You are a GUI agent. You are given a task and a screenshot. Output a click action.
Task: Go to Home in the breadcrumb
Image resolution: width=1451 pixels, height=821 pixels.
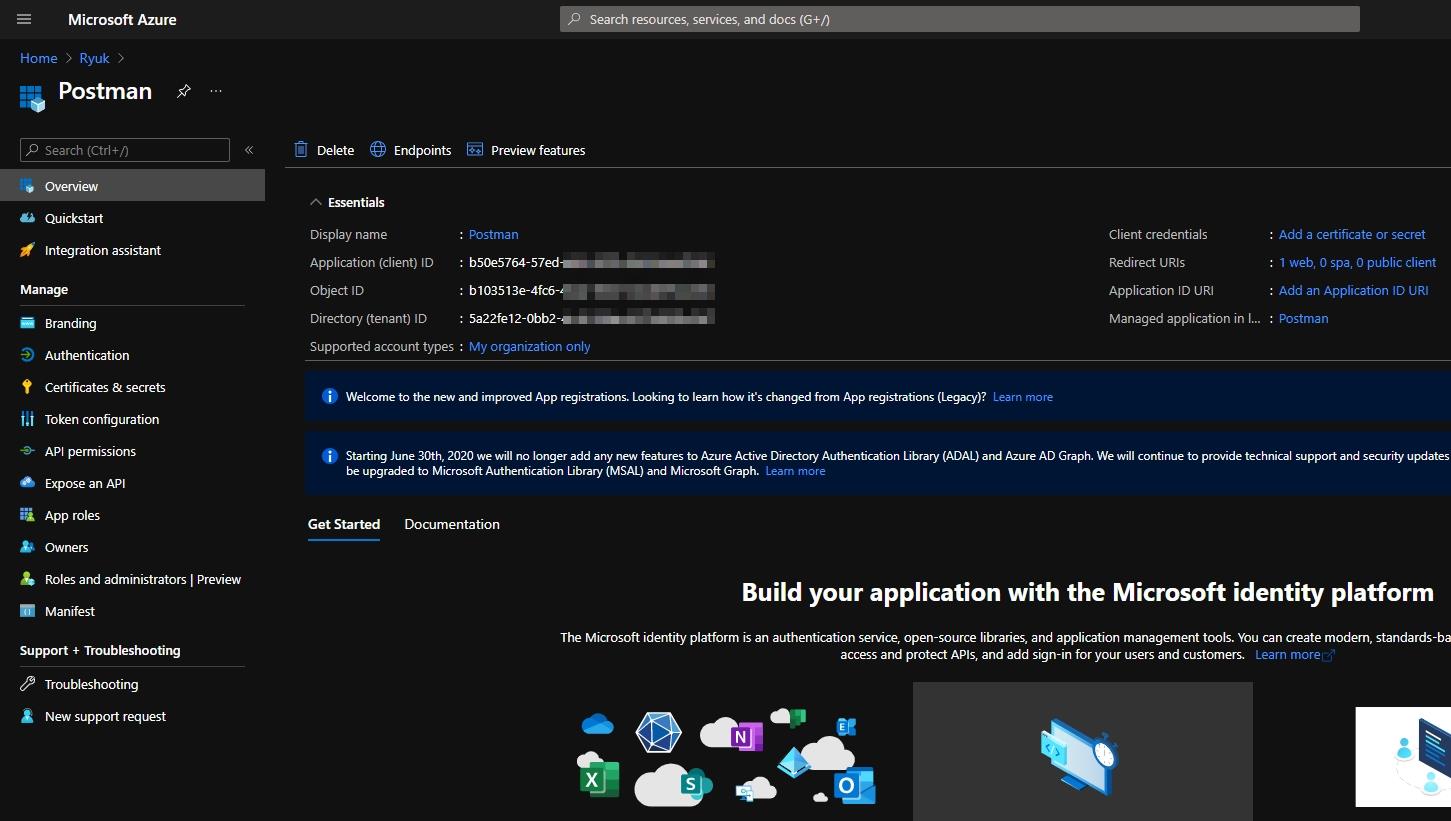click(39, 58)
